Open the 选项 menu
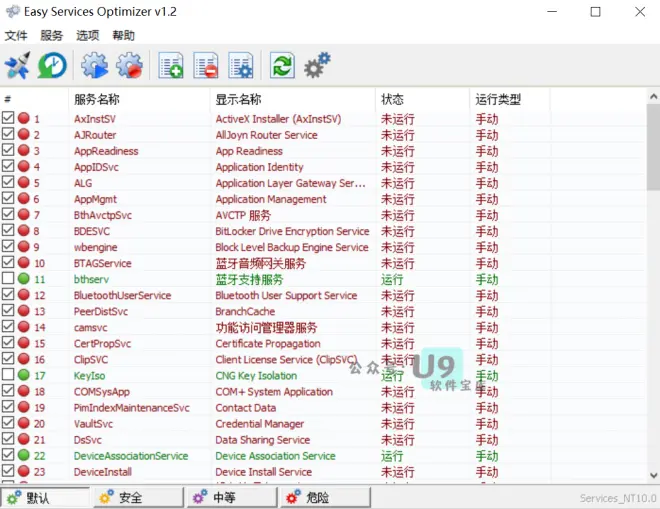660x509 pixels. pyautogui.click(x=88, y=35)
